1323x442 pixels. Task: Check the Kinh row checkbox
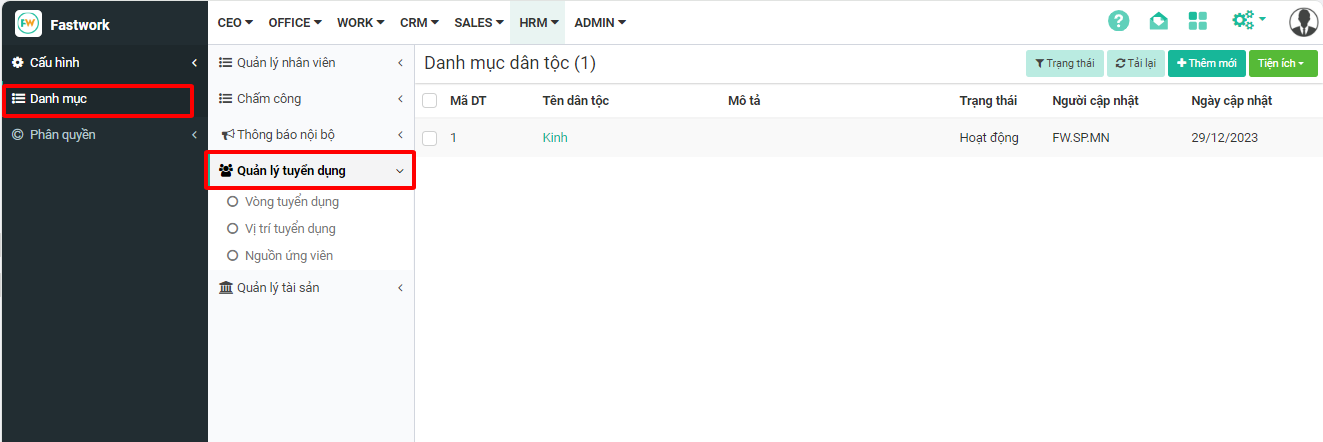(x=430, y=138)
